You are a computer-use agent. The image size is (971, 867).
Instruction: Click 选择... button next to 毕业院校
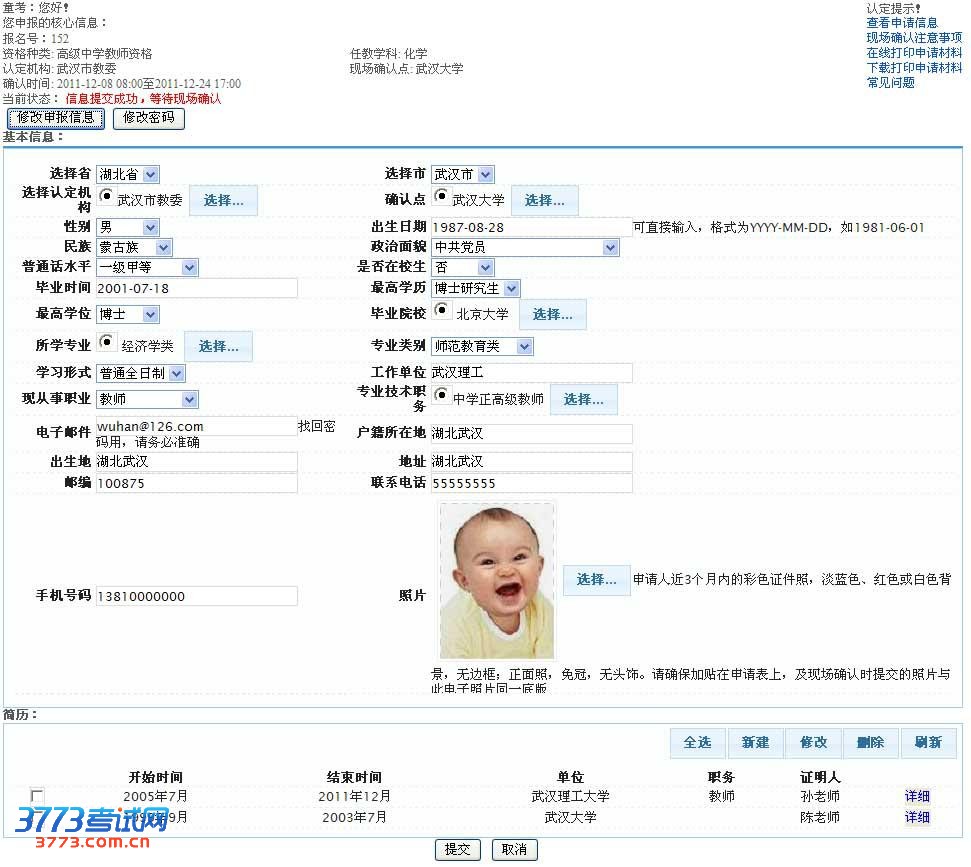point(552,314)
